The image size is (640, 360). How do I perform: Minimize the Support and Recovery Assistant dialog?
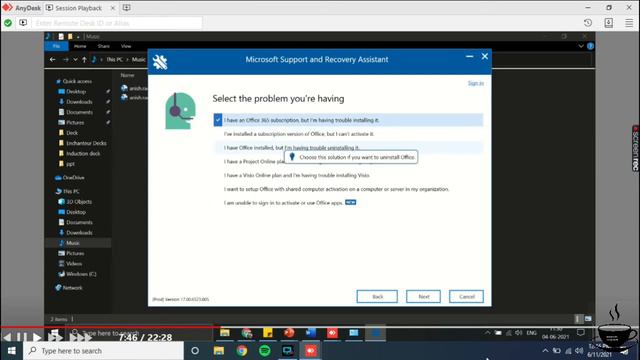pos(470,56)
